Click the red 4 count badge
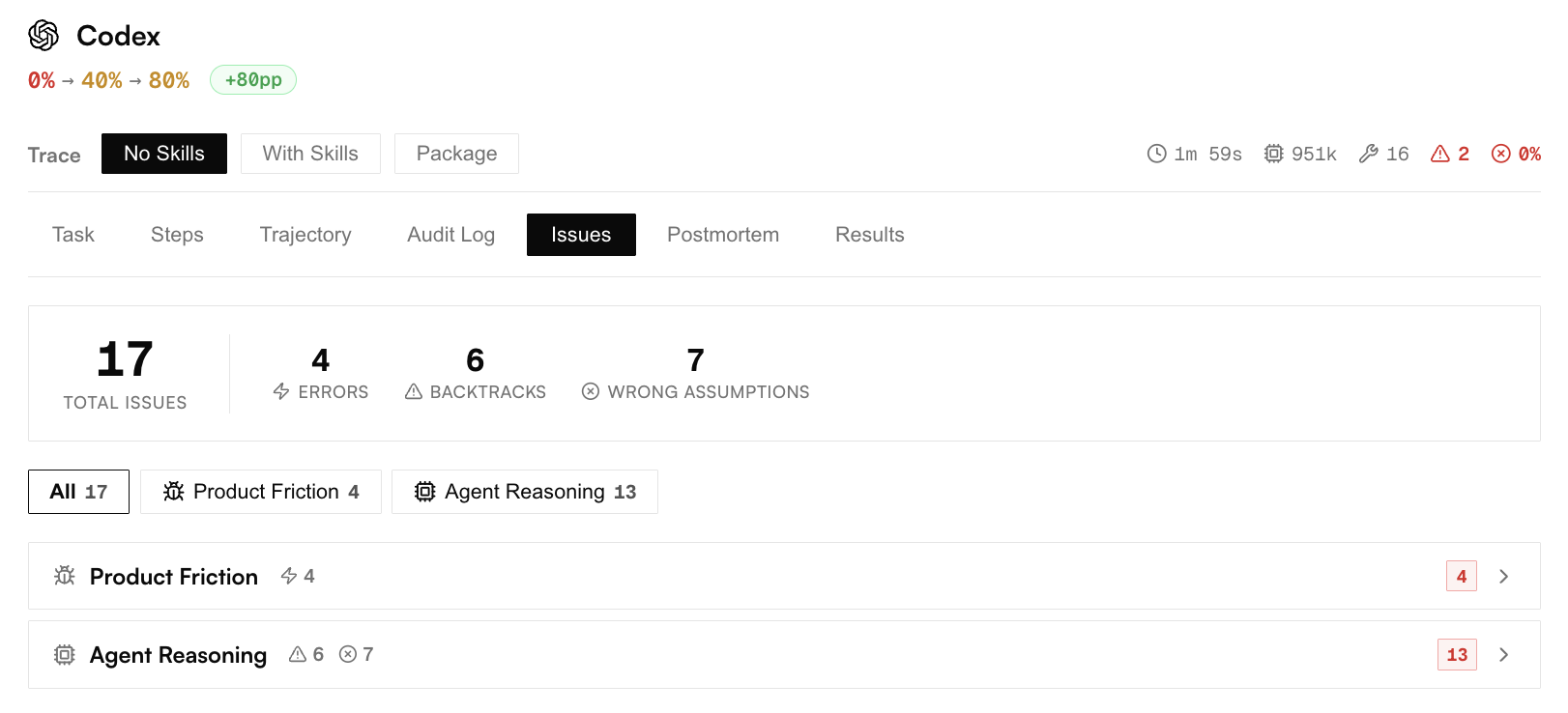Viewport: 1568px width, 713px height. click(x=1462, y=577)
